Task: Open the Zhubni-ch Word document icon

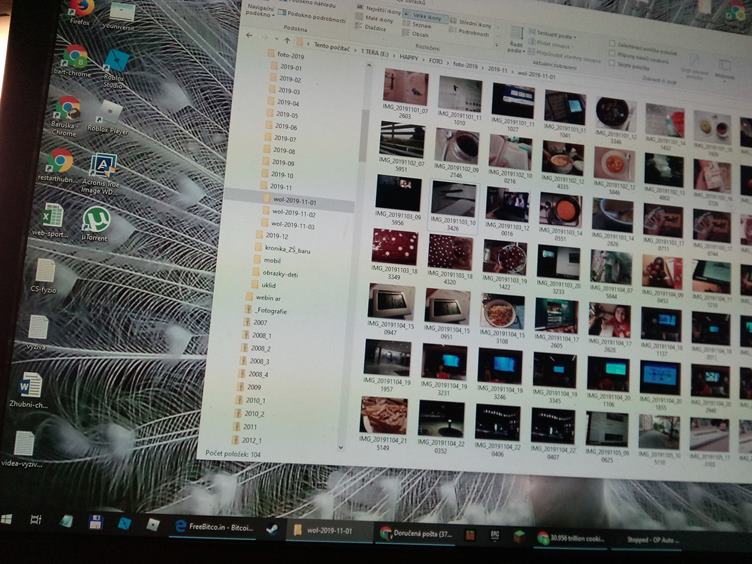Action: click(x=29, y=390)
